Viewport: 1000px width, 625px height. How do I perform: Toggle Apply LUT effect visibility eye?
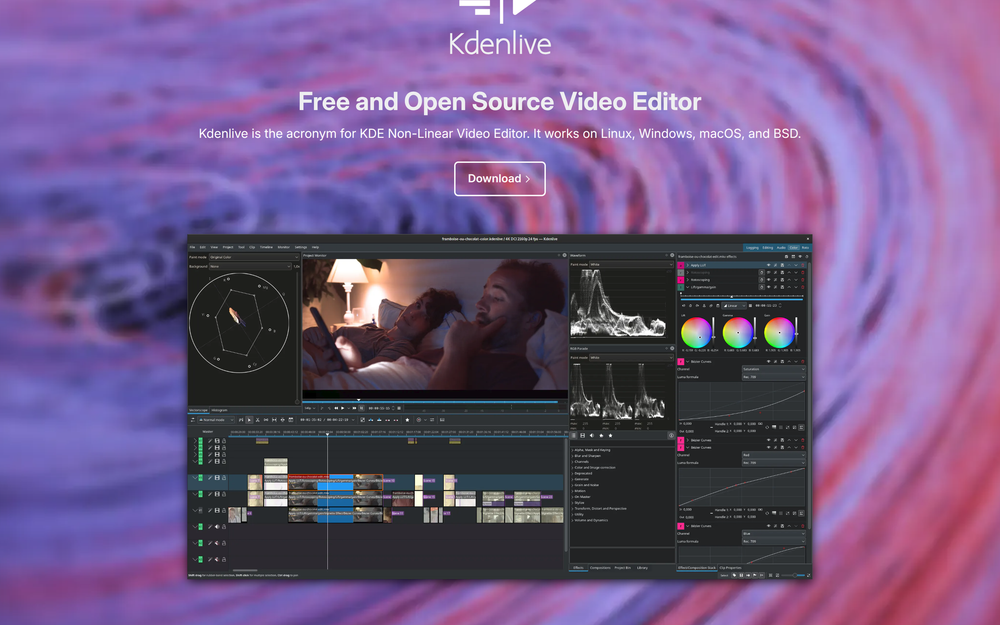[768, 265]
